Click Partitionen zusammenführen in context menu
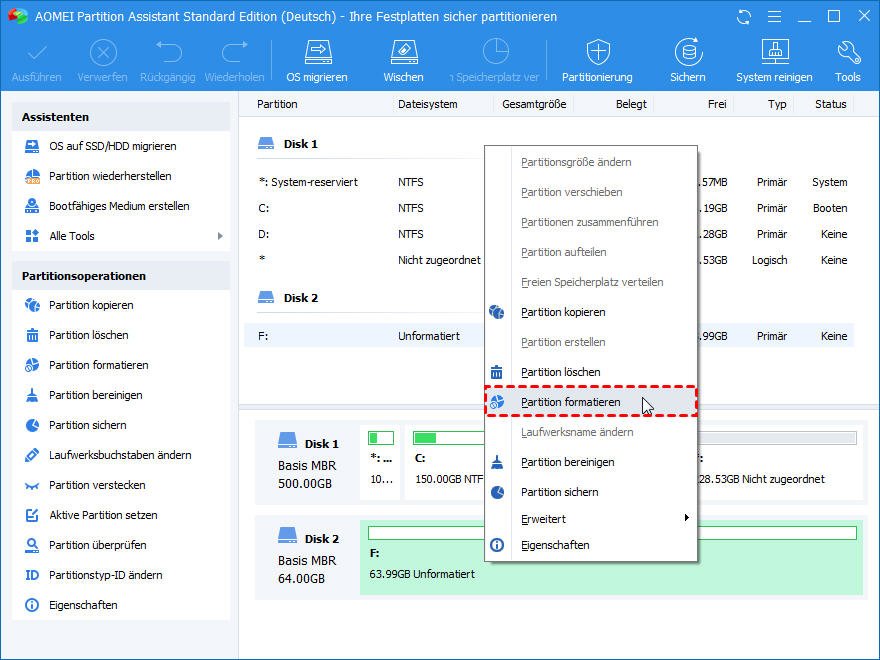The image size is (880, 660). tap(591, 222)
